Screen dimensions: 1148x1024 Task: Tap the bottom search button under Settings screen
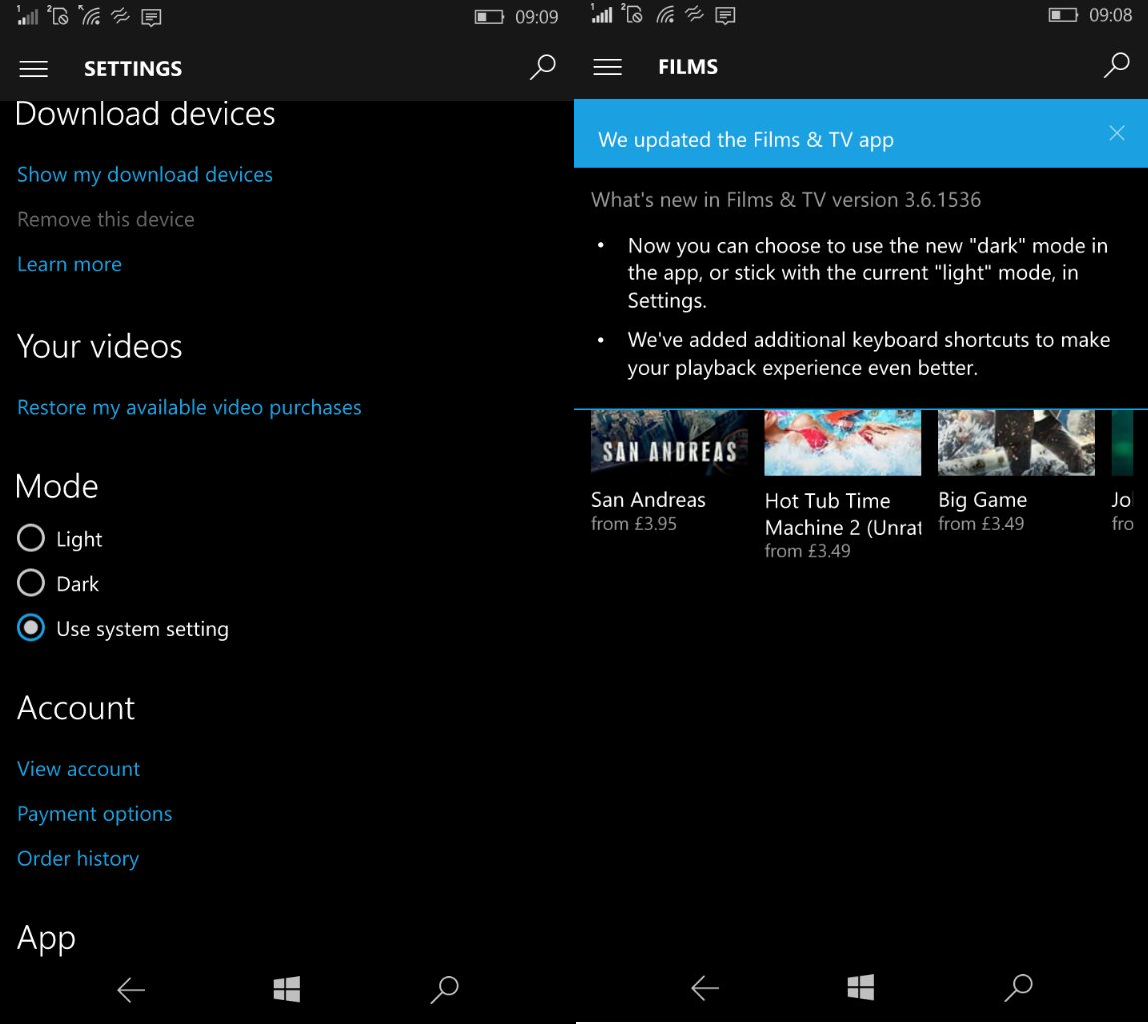444,989
